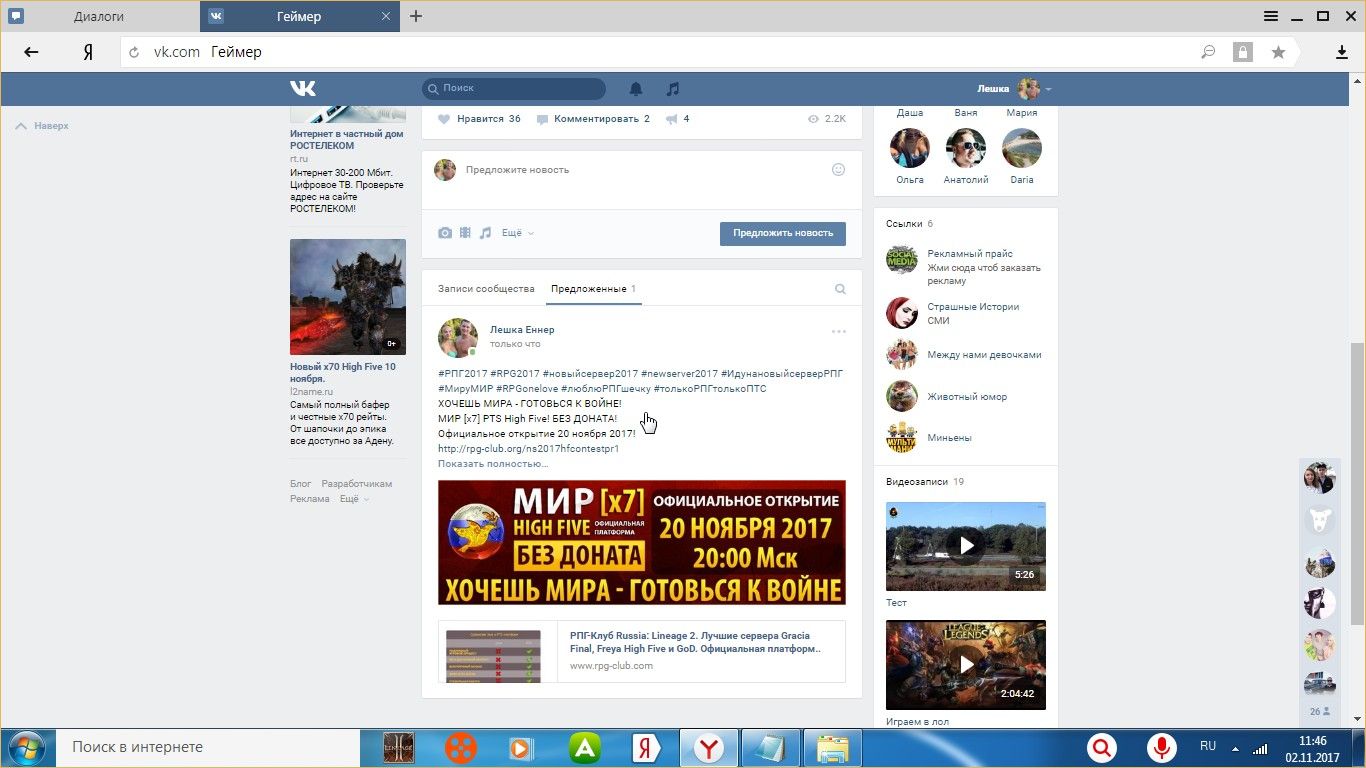Open the Yandex Browser taskbar icon

point(709,748)
